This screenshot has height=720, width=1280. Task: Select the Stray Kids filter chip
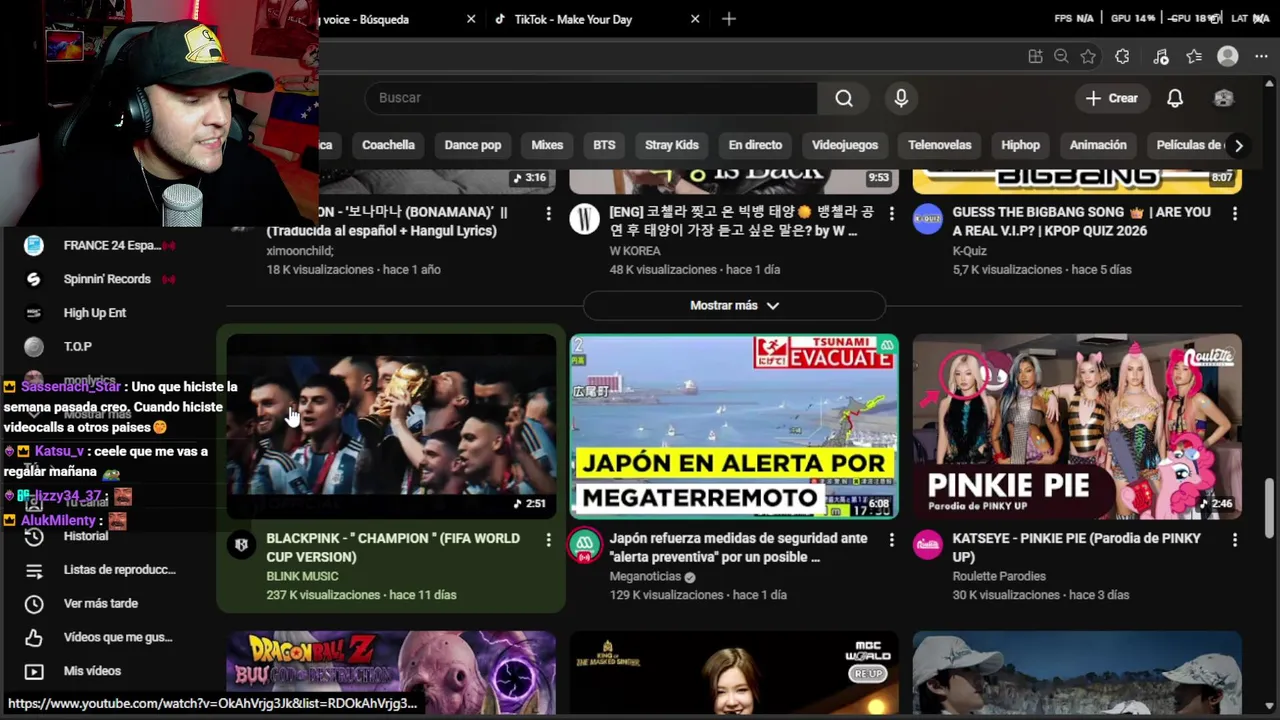point(671,145)
